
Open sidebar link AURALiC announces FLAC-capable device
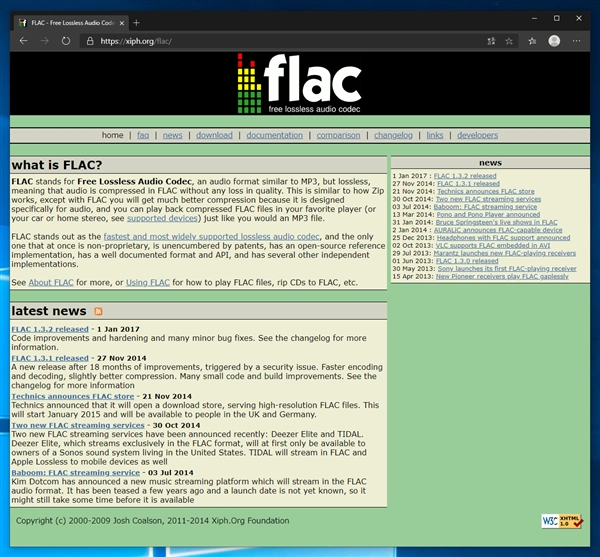pyautogui.click(x=498, y=230)
